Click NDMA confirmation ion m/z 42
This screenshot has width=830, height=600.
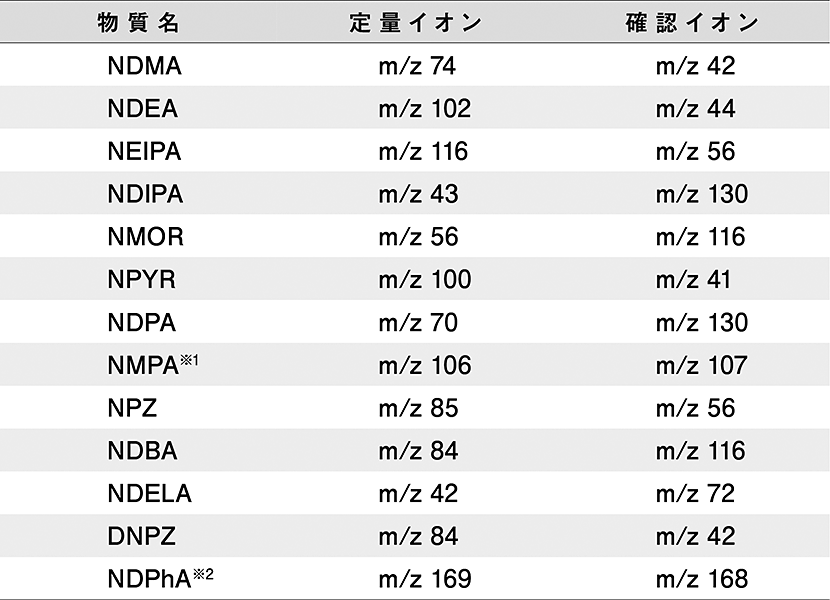[x=695, y=66]
